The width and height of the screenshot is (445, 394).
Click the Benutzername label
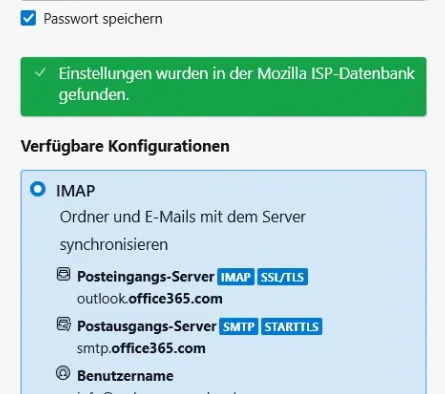[125, 376]
